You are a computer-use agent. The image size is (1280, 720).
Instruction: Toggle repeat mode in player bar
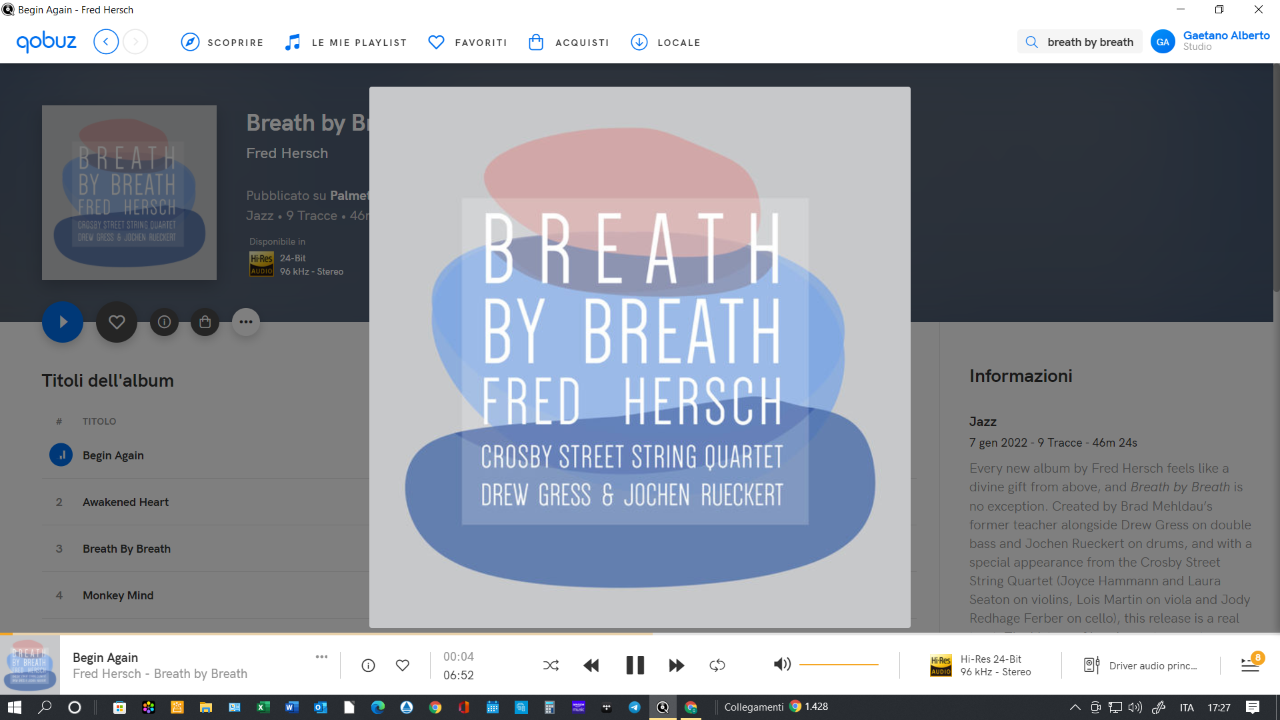pos(717,665)
